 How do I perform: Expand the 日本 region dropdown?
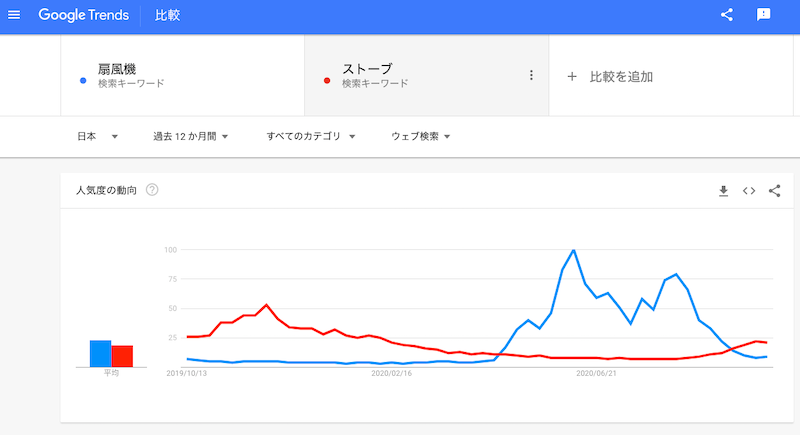[x=97, y=136]
